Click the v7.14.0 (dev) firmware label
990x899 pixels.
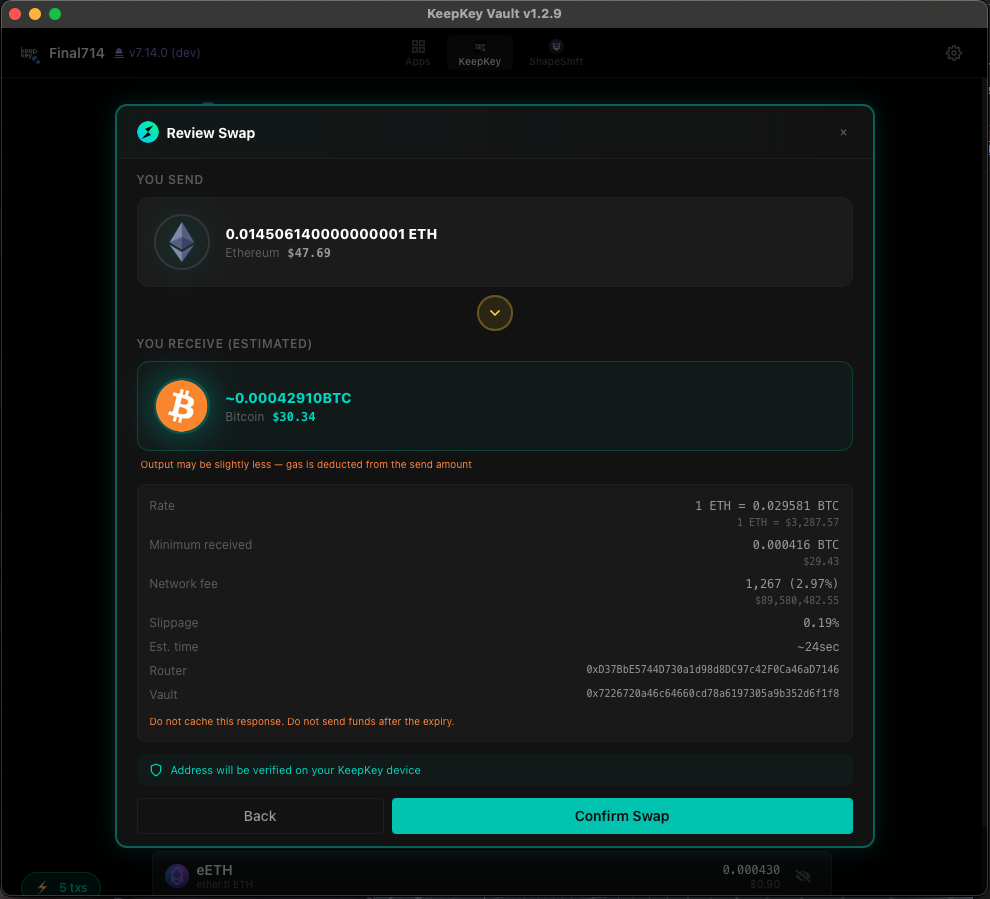click(x=156, y=53)
